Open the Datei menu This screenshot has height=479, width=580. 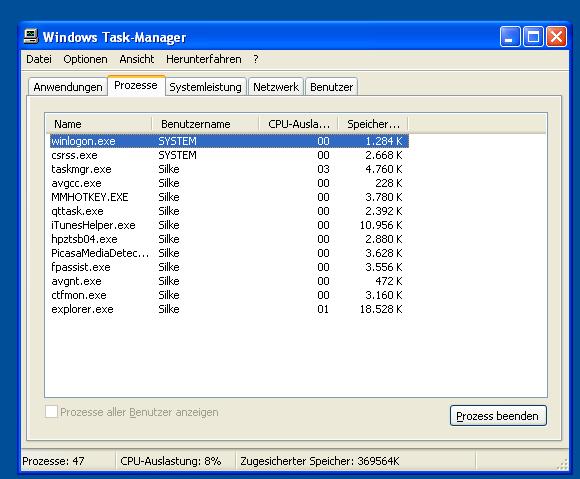(x=39, y=59)
